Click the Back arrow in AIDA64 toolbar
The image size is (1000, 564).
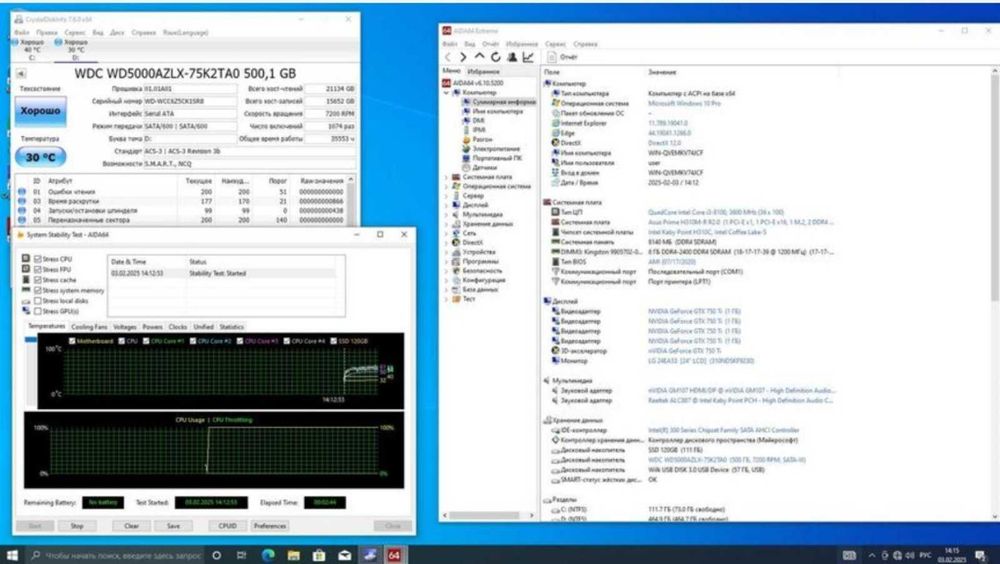coord(447,57)
